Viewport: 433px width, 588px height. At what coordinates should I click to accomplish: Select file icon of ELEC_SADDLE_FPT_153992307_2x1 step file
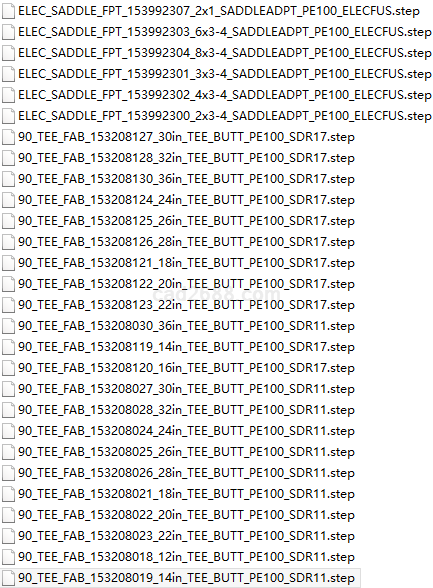click(8, 11)
